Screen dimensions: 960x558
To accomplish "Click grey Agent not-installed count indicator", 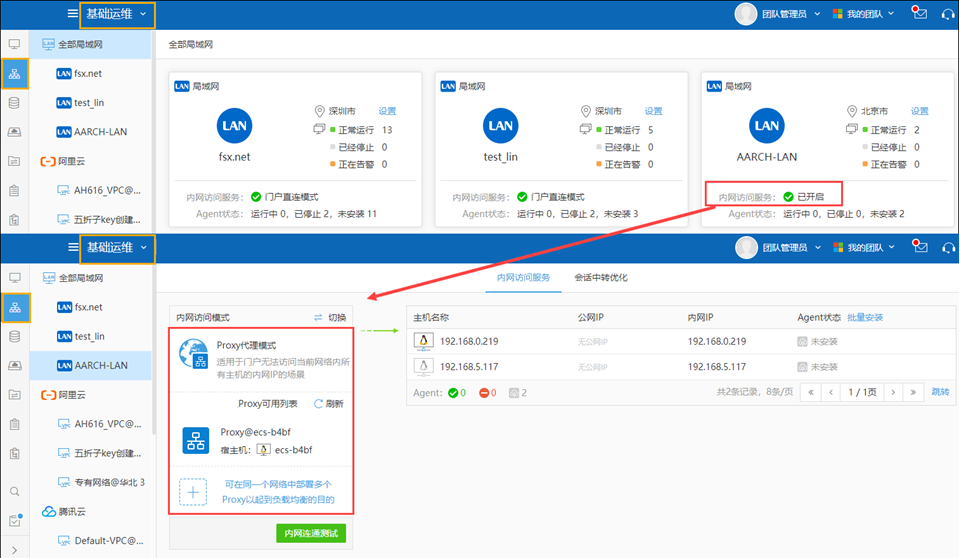I will click(513, 393).
